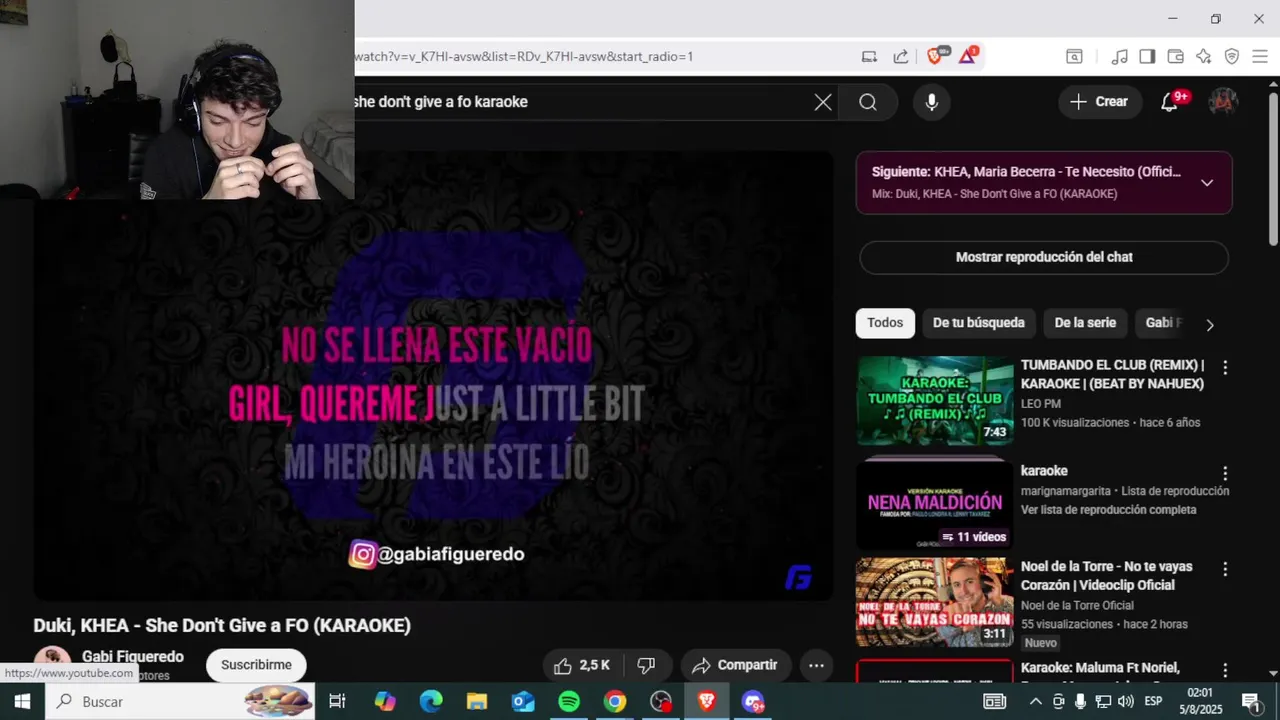Click the browser address bar URL
1280x720 pixels.
(523, 57)
